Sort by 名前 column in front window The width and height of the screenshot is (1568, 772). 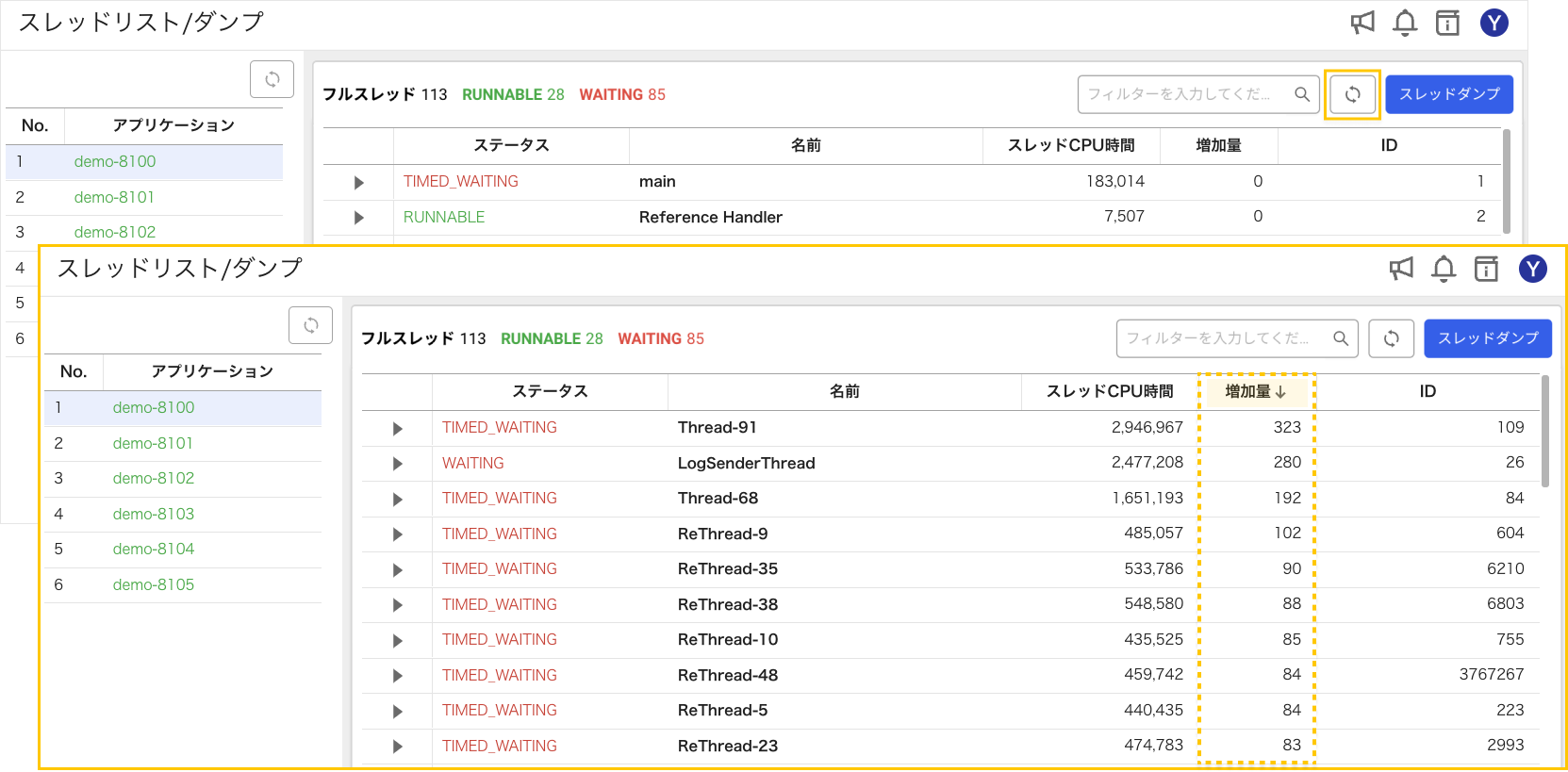click(x=844, y=391)
